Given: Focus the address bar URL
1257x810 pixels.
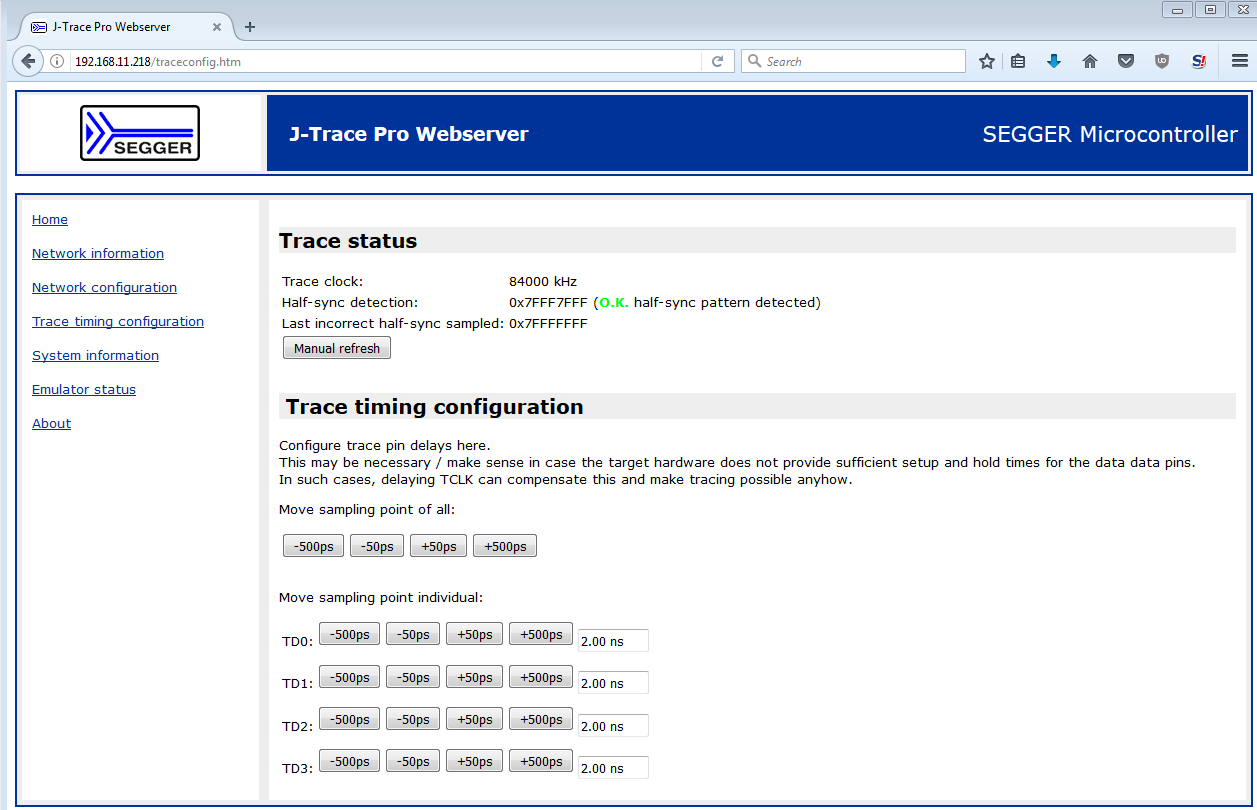Looking at the screenshot, I should point(385,61).
